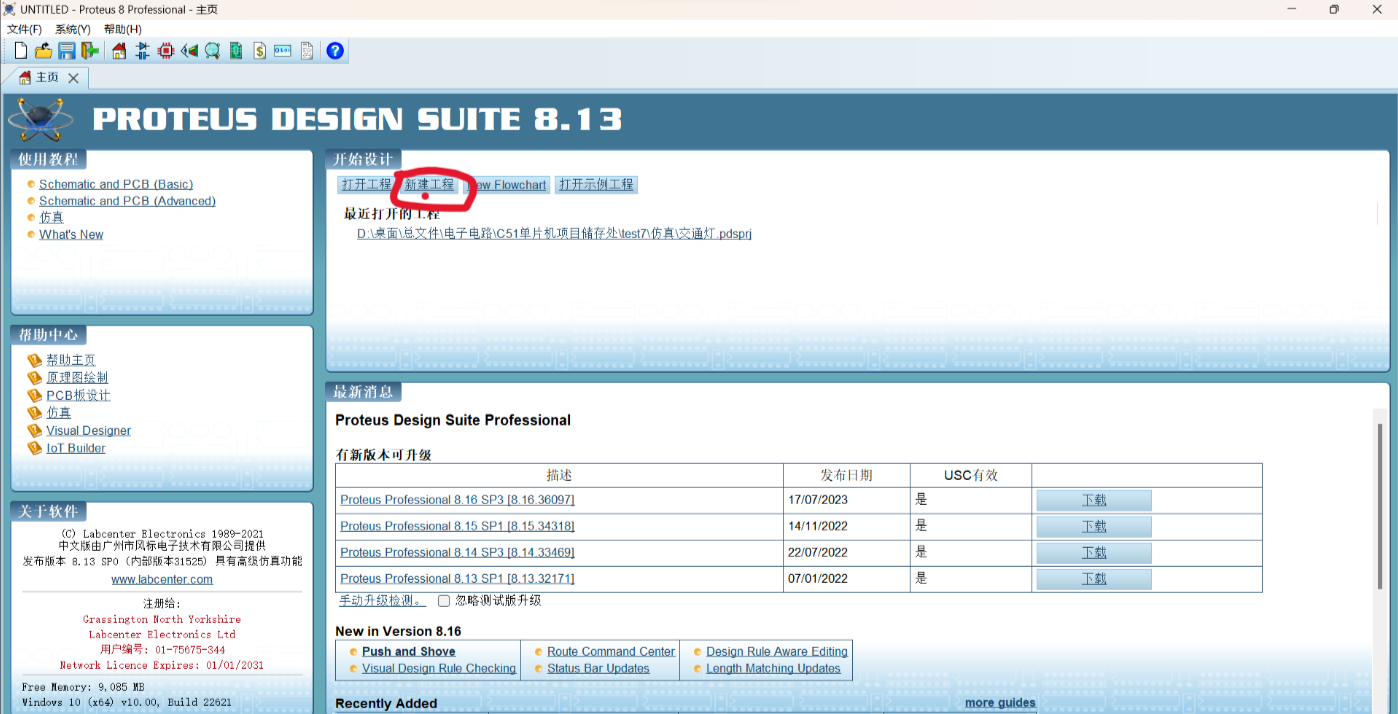Open Push and Shove link
This screenshot has width=1398, height=714.
[408, 651]
